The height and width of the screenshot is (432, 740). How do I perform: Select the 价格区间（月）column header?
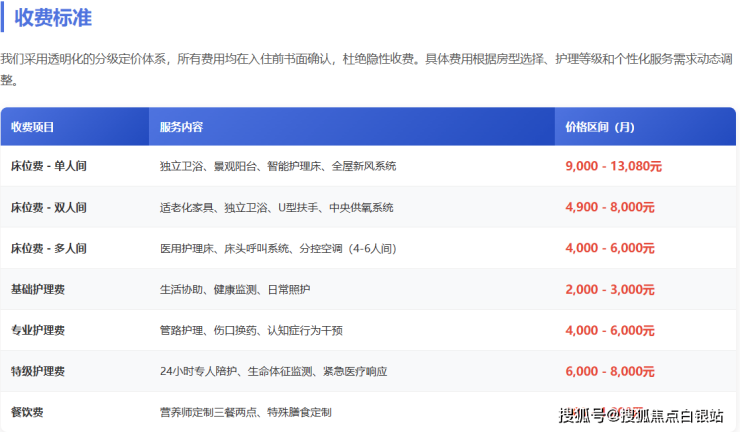coord(599,128)
